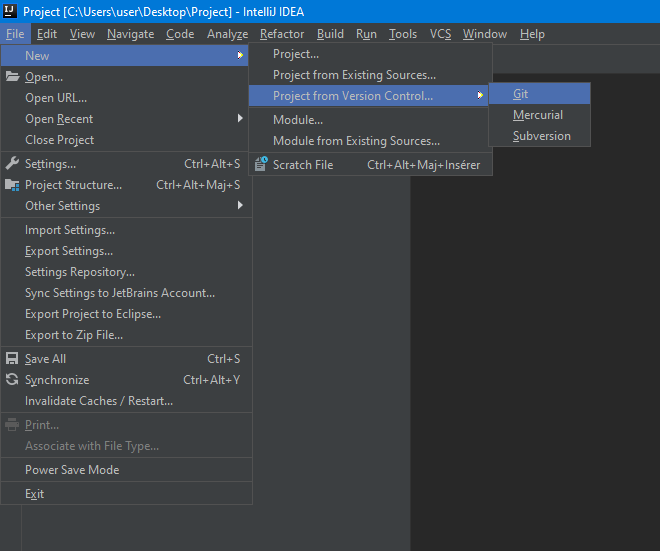Choose Module... in the New submenu

[x=370, y=120]
